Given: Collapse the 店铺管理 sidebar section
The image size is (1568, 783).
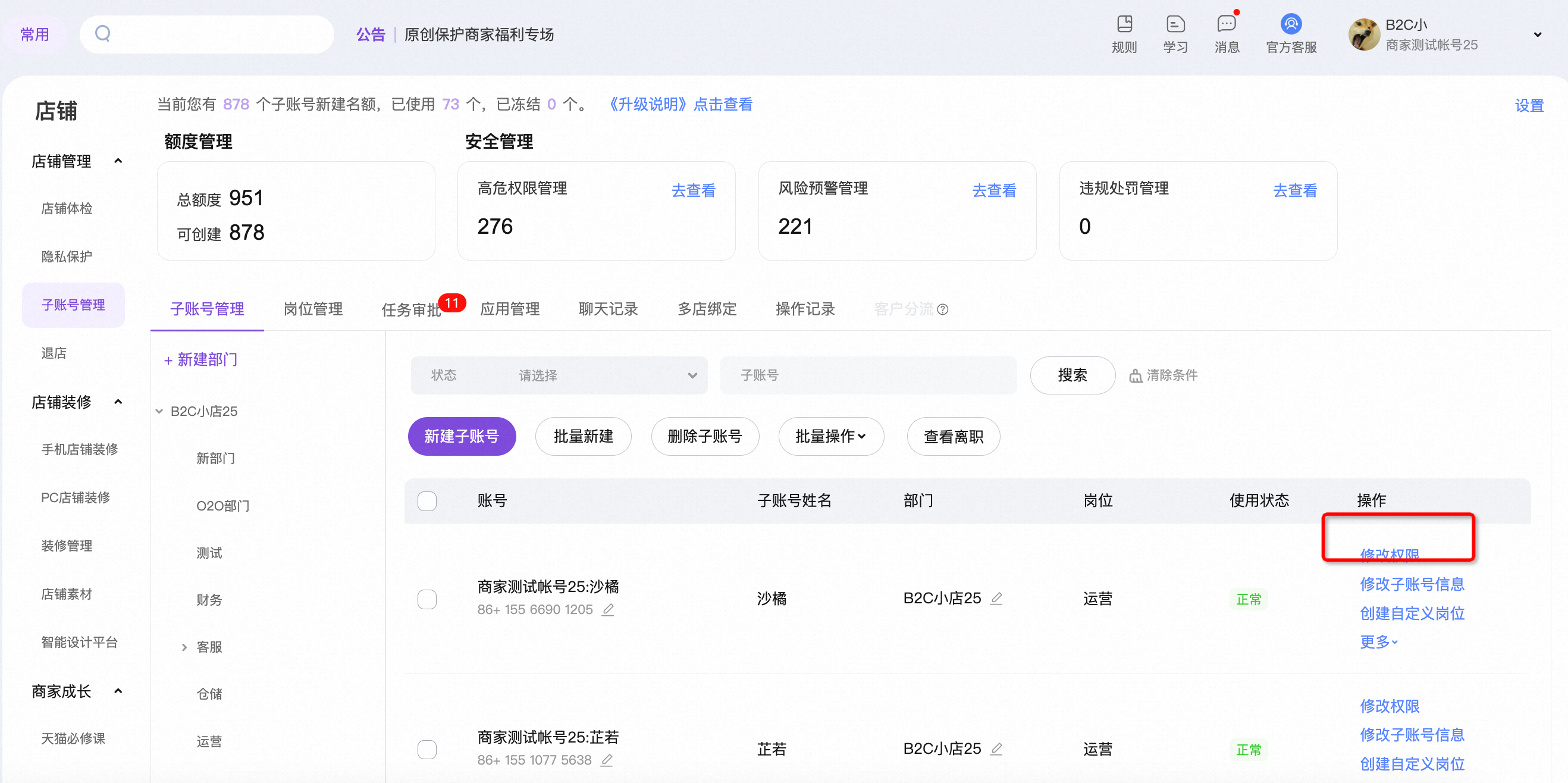Looking at the screenshot, I should pos(118,161).
